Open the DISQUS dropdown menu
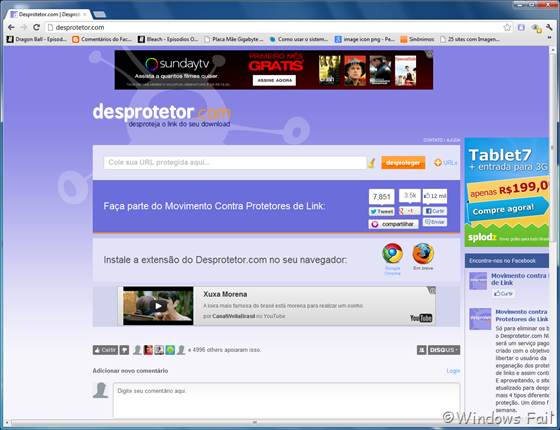560x430 pixels. [444, 350]
